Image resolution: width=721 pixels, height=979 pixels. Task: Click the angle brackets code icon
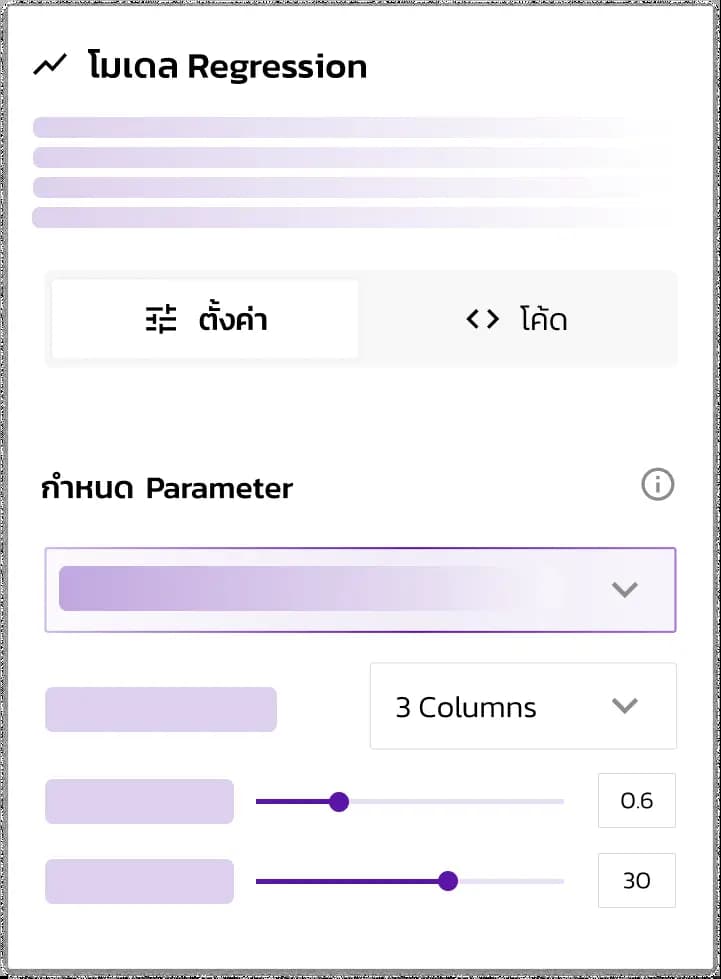tap(483, 319)
